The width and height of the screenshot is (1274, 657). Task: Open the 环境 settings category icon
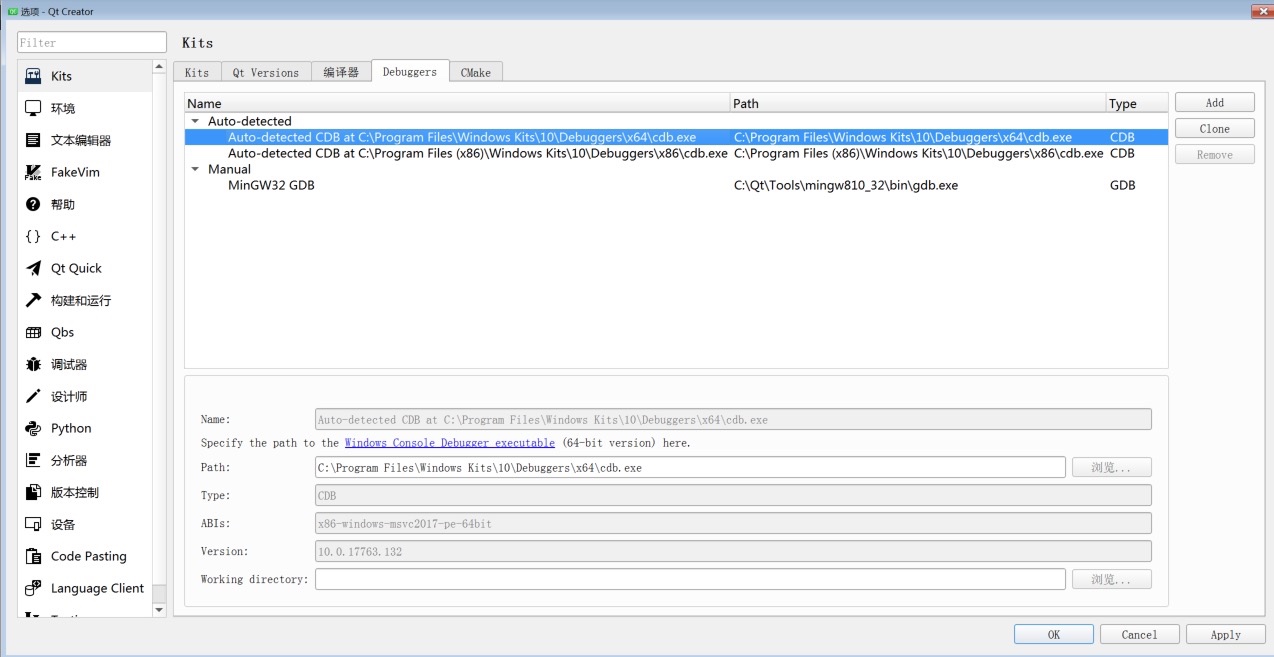coord(33,108)
